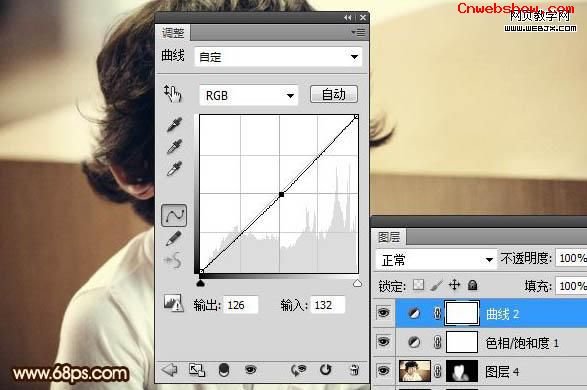
Task: Switch to the 调整 panel tab
Action: 173,33
